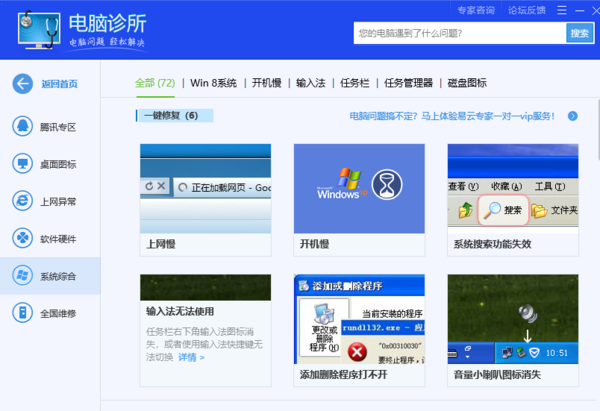Select the 系统综合 sidebar label
The width and height of the screenshot is (600, 411).
pyautogui.click(x=58, y=276)
